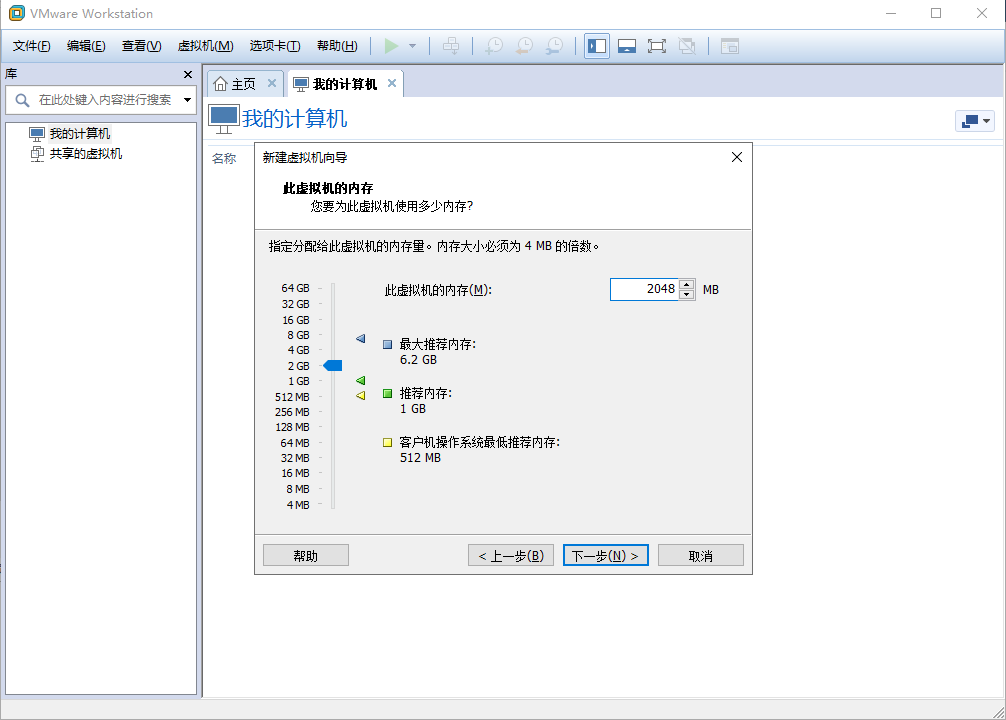Click the 16 GB label on the memory scale
The width and height of the screenshot is (1006, 720).
pyautogui.click(x=296, y=320)
